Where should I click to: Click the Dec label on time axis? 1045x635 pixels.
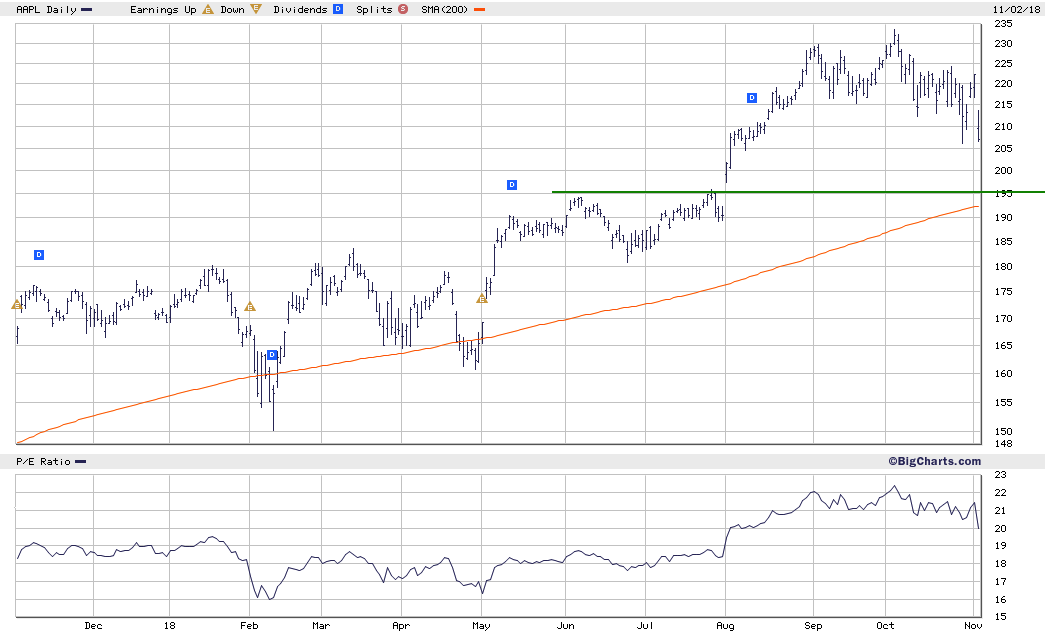(93, 626)
